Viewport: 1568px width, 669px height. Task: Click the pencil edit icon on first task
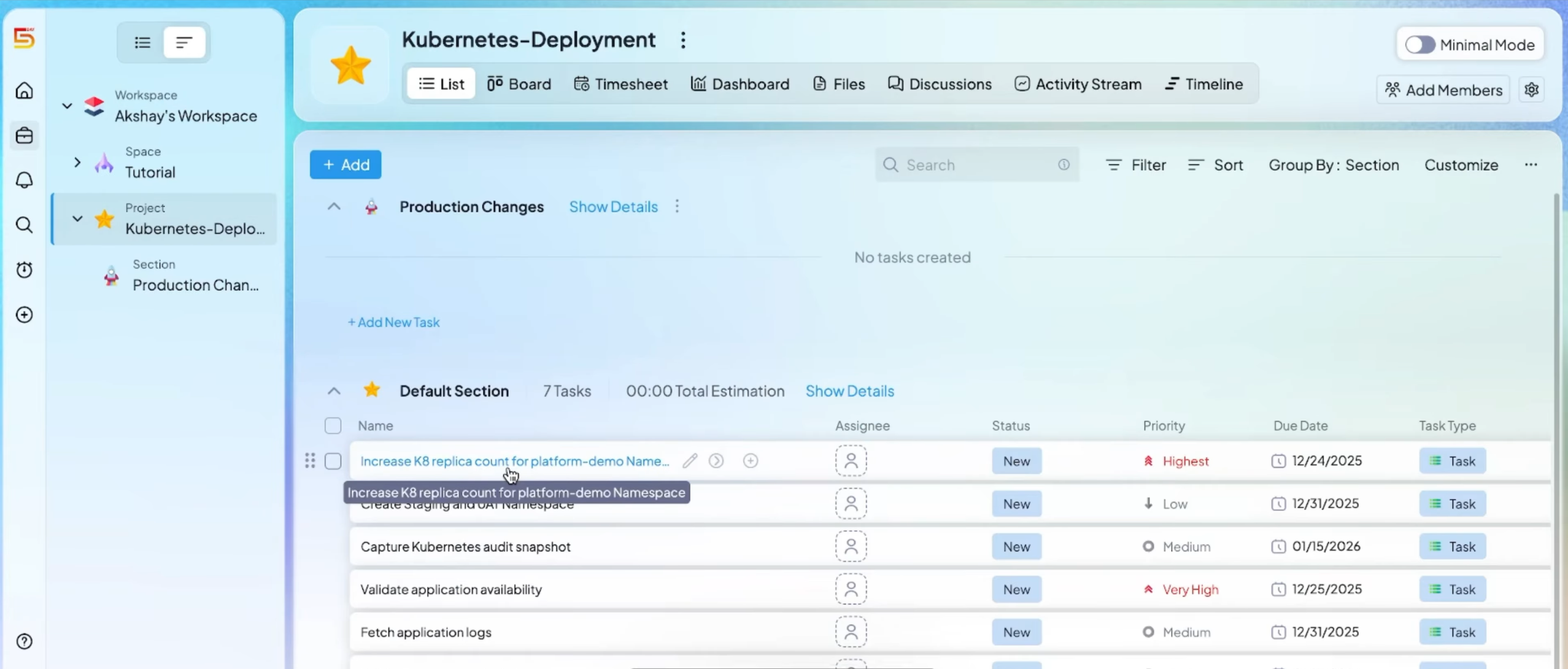point(690,461)
